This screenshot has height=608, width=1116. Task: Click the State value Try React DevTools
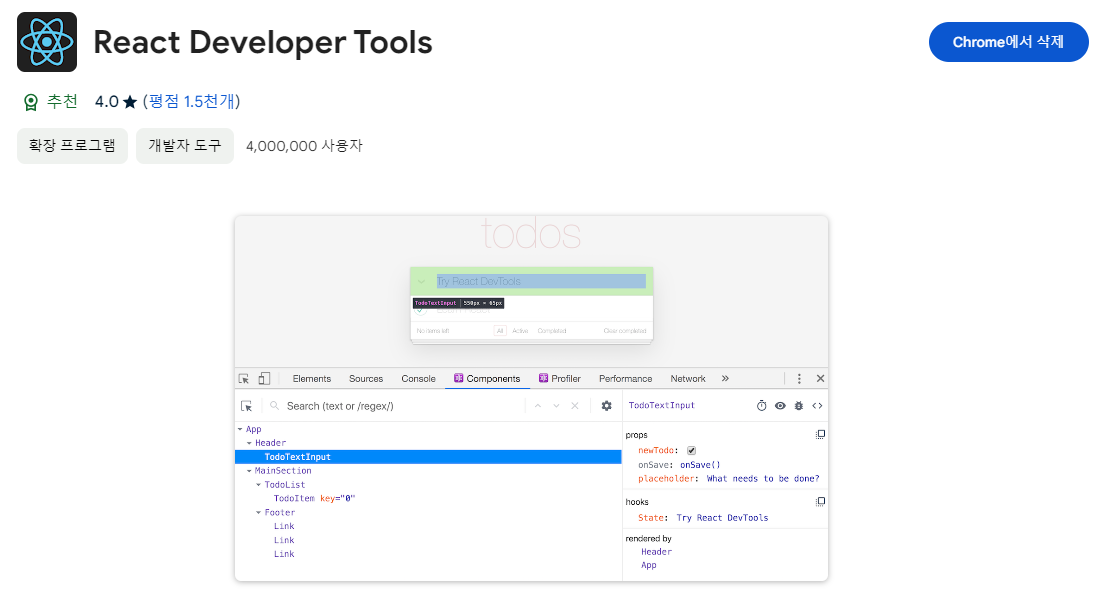pos(722,518)
